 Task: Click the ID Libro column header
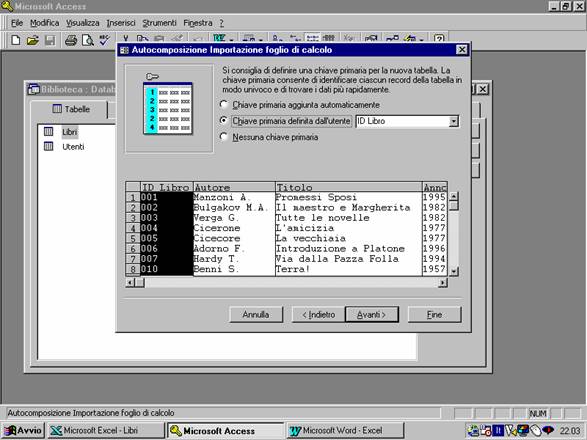(x=167, y=187)
